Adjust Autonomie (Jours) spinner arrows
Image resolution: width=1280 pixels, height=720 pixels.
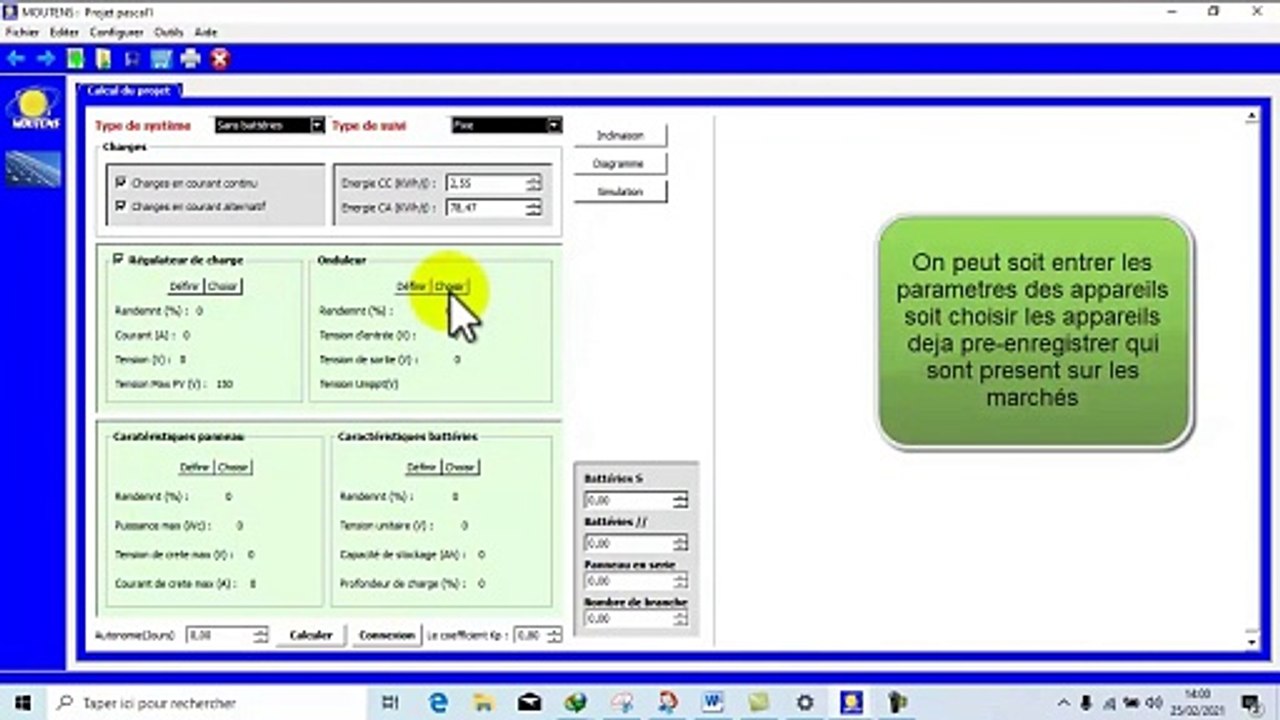261,635
